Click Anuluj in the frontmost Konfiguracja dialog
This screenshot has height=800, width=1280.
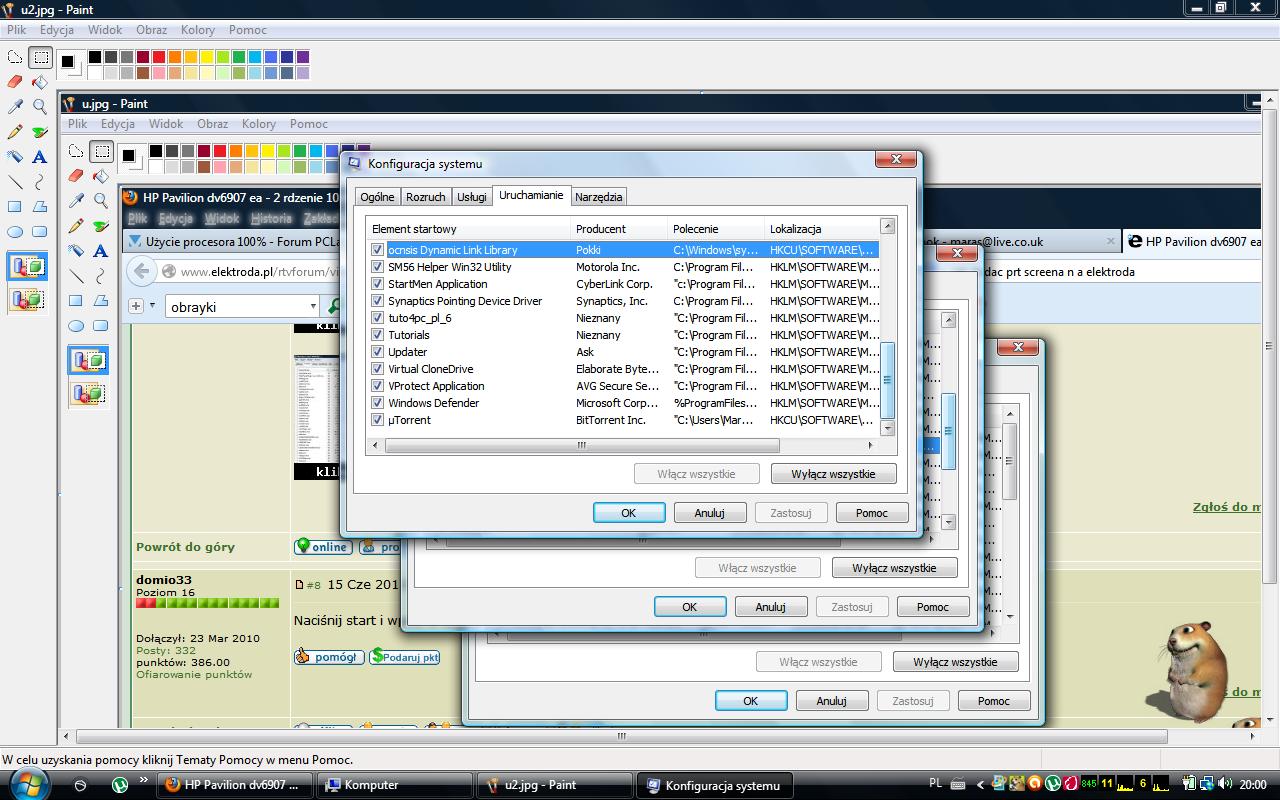(x=710, y=513)
